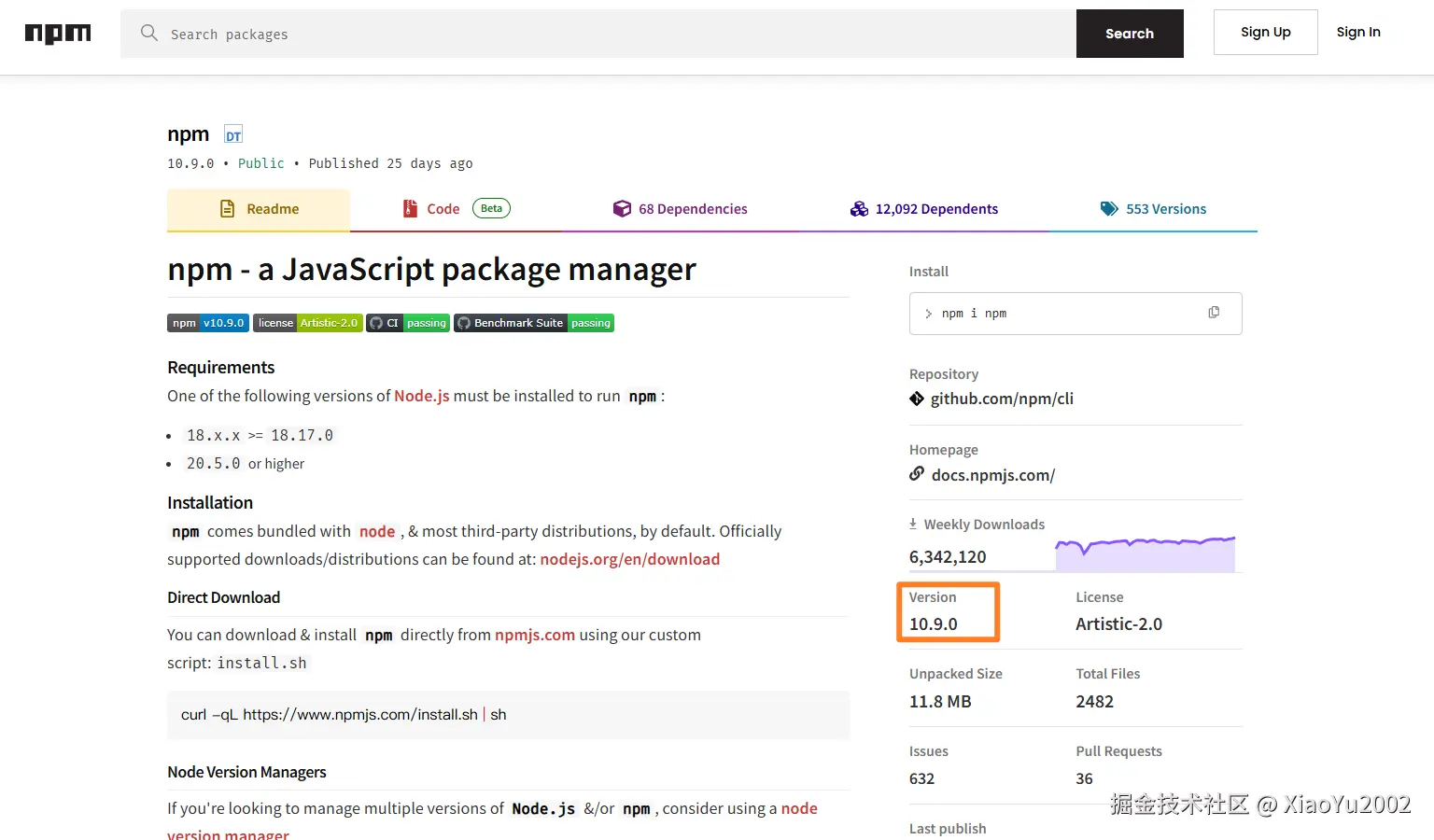Switch to the Code Beta tab
The image size is (1434, 840).
click(456, 209)
